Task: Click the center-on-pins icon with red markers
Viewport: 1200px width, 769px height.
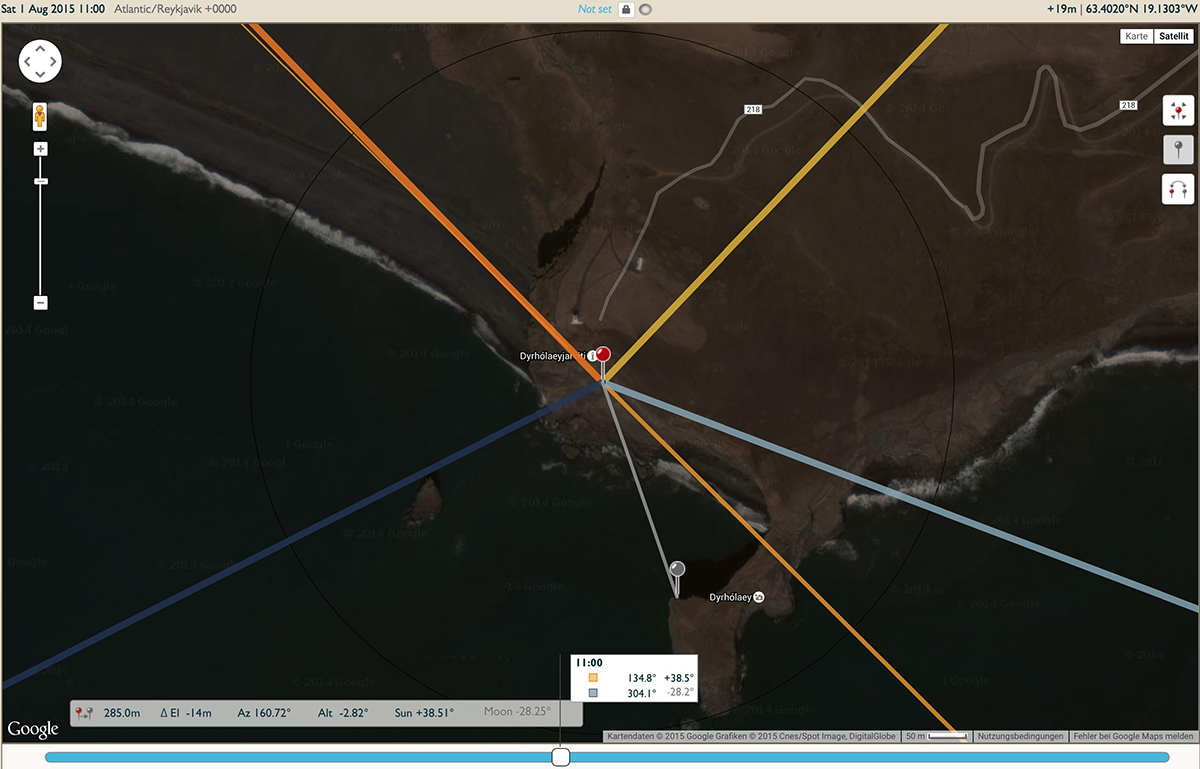Action: coord(1178,110)
